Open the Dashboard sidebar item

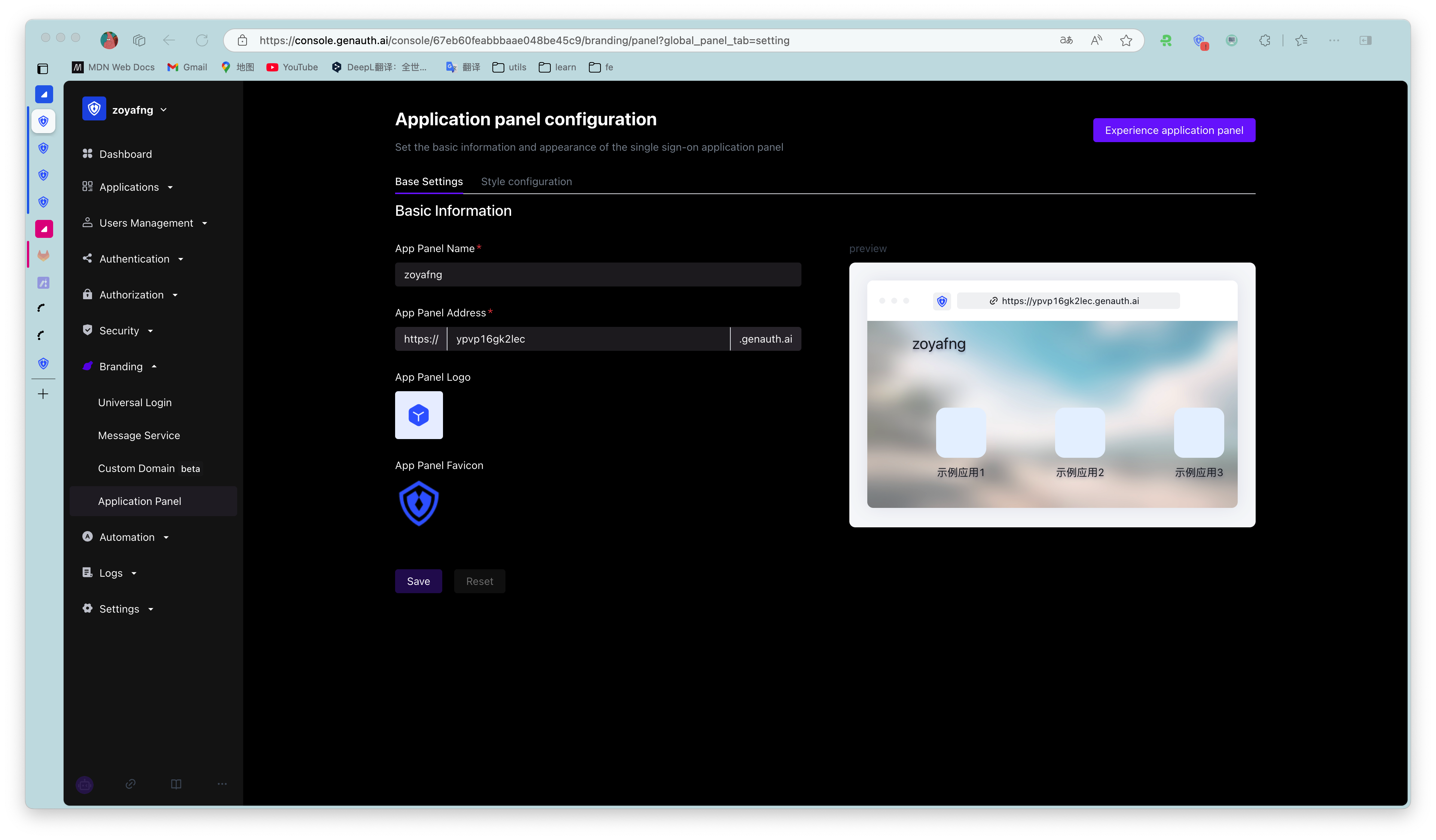point(125,154)
